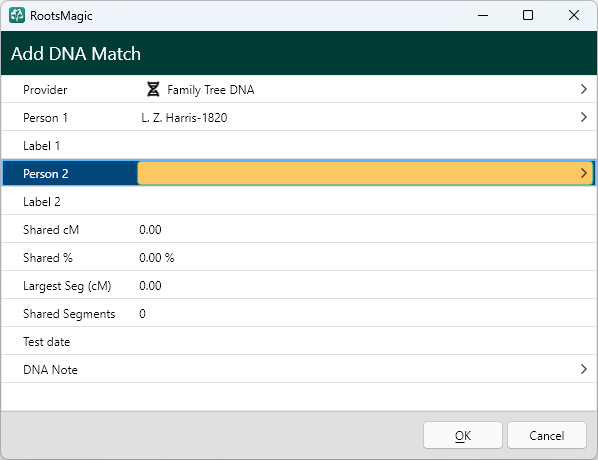Edit the Shared Segments value 0
Image resolution: width=598 pixels, height=460 pixels.
[142, 314]
